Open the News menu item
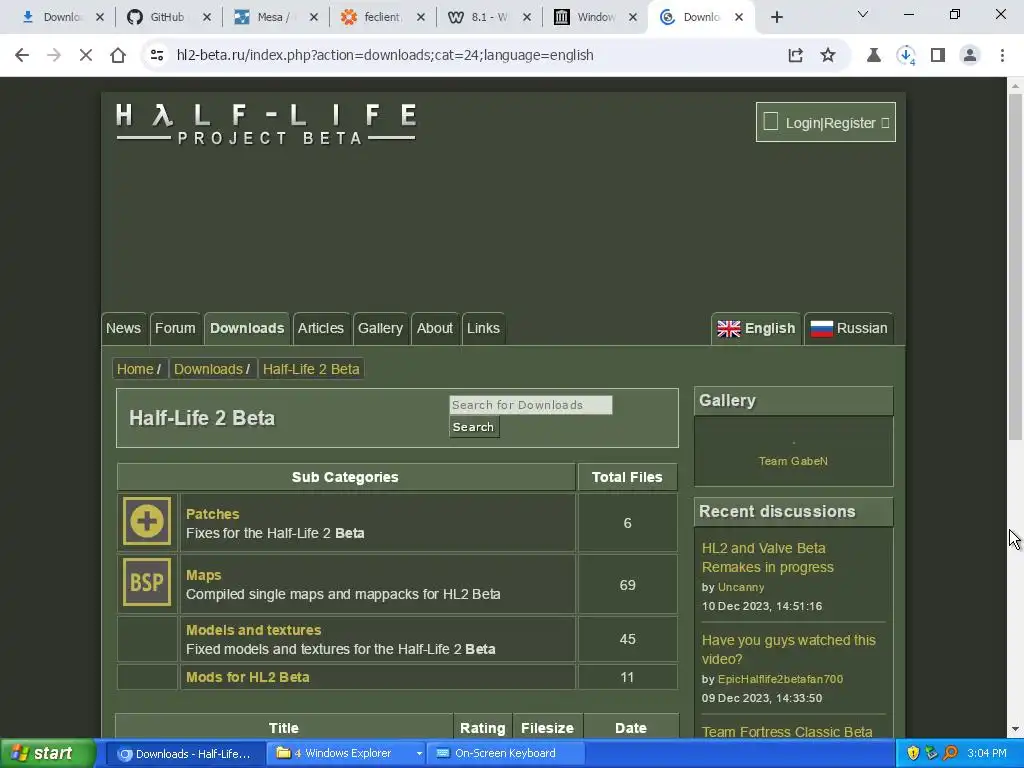The width and height of the screenshot is (1024, 768). (123, 328)
